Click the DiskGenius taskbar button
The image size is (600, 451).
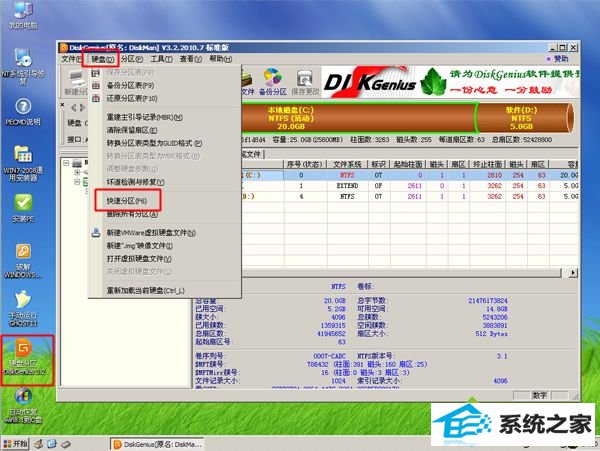157,444
